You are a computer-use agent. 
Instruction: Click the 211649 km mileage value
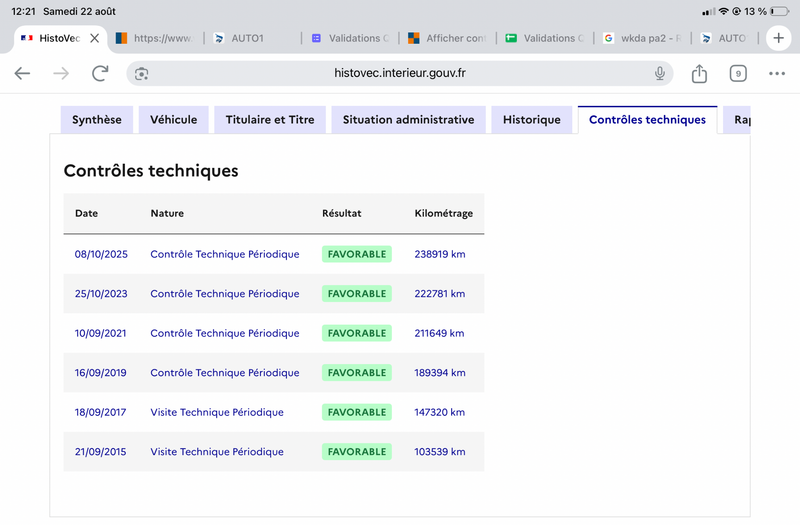pyautogui.click(x=439, y=333)
